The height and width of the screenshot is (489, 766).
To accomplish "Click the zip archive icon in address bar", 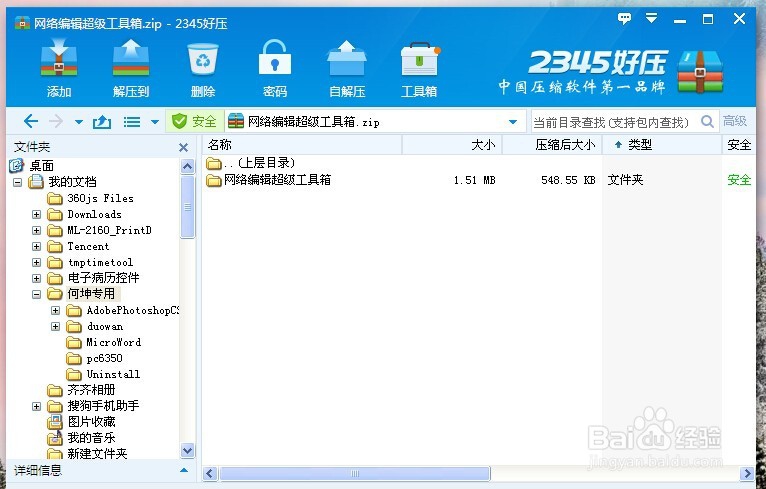I will pos(236,121).
